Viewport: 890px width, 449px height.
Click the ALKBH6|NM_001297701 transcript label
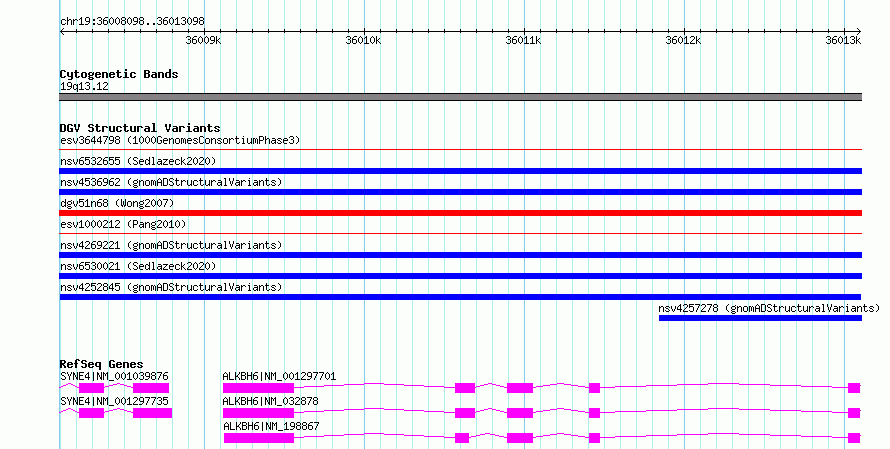click(279, 376)
